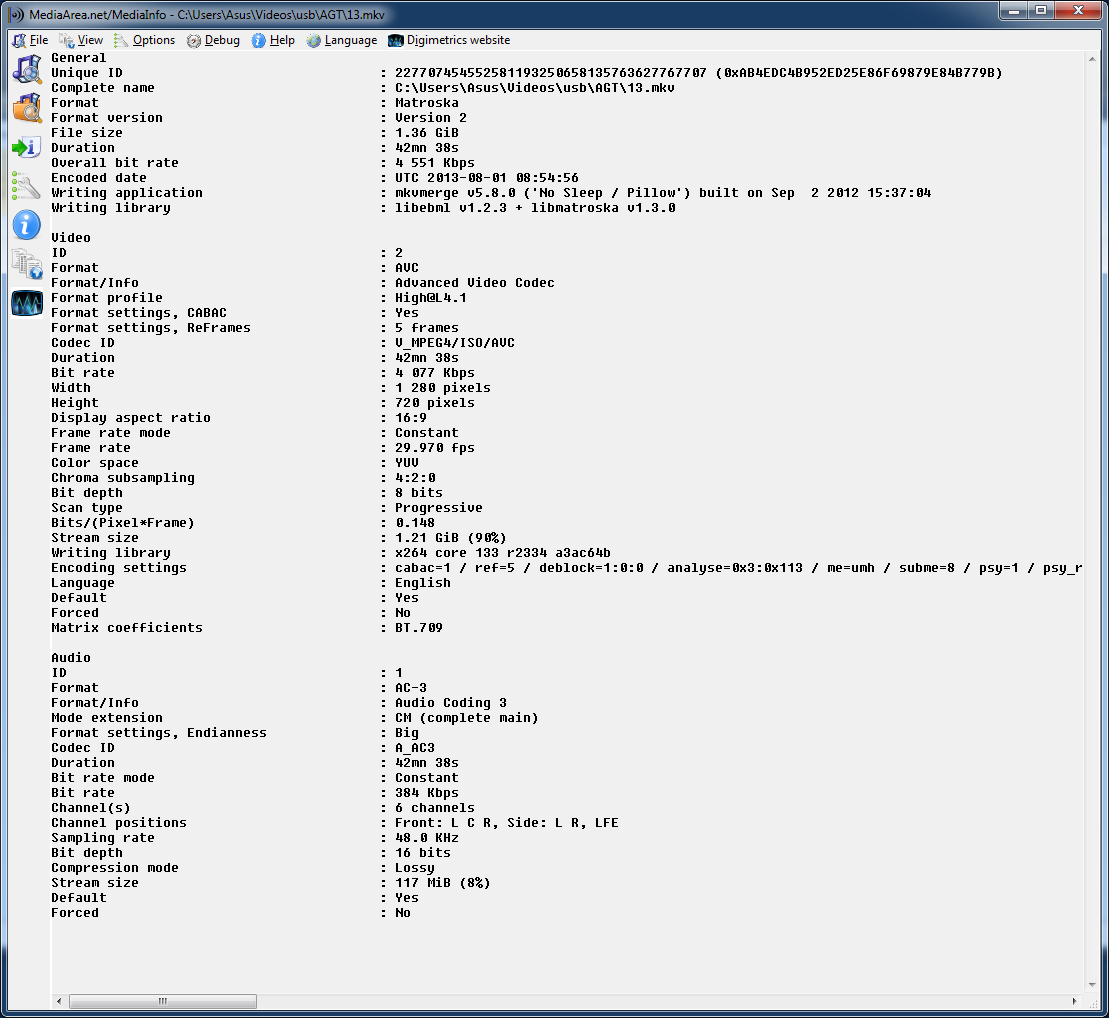Open Preferences via the wrench sidebar icon
This screenshot has height=1018, width=1109.
(x=27, y=186)
